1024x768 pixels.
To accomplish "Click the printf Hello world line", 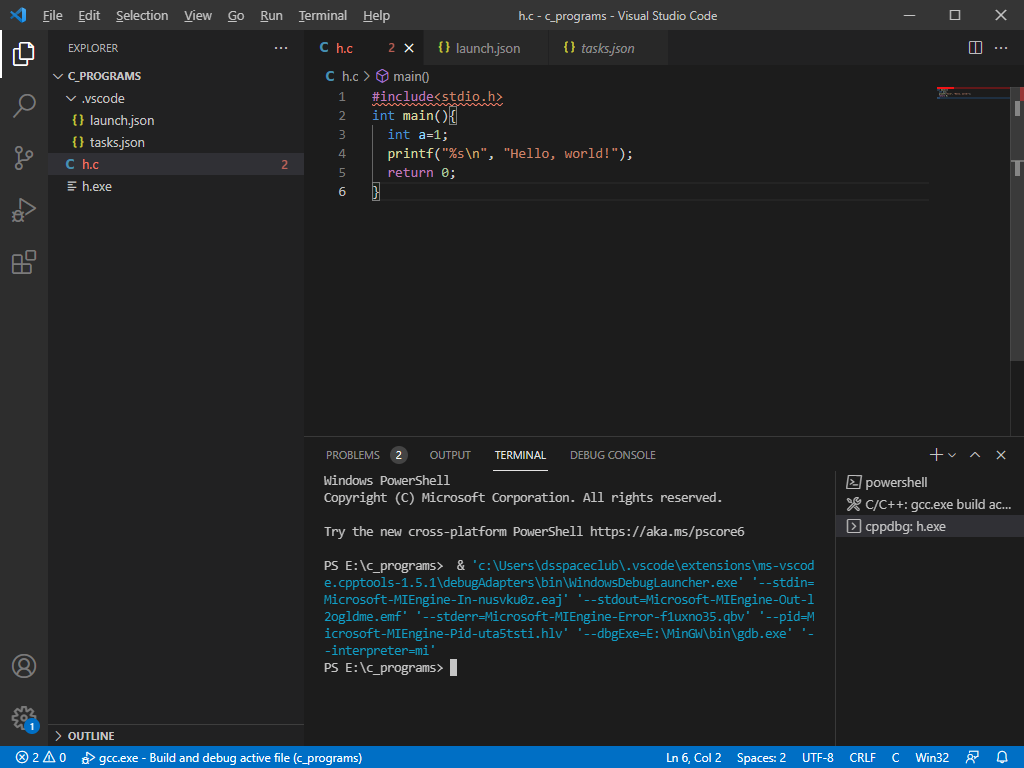I will 510,153.
